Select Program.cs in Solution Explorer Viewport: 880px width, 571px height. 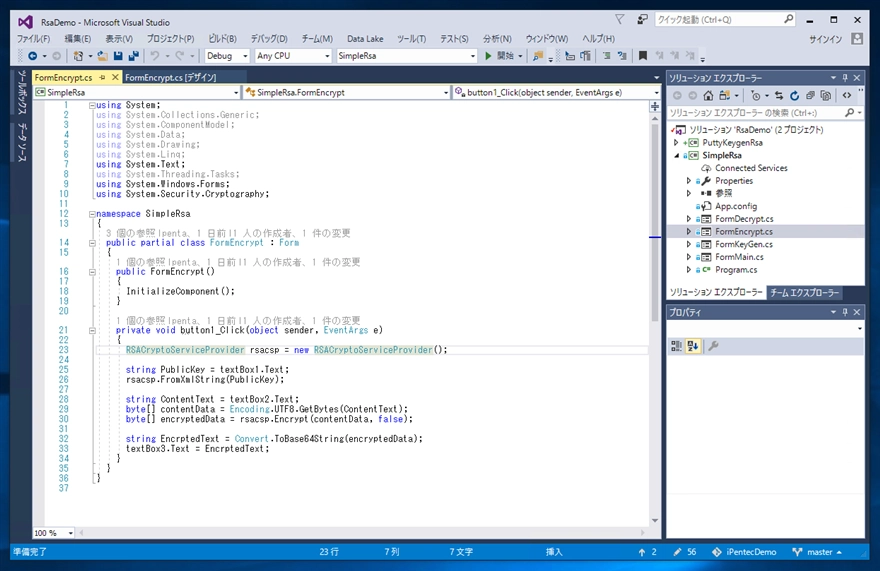point(736,270)
